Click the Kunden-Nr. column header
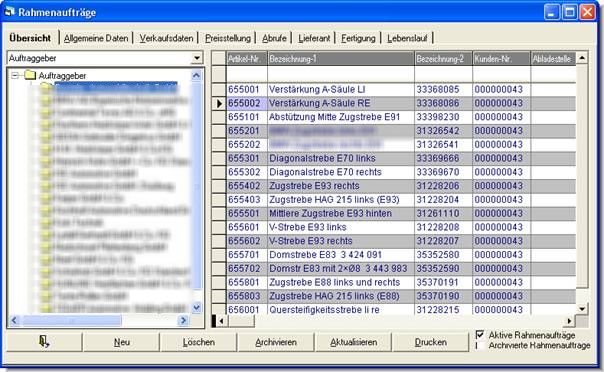Image resolution: width=604 pixels, height=372 pixels. click(x=502, y=59)
